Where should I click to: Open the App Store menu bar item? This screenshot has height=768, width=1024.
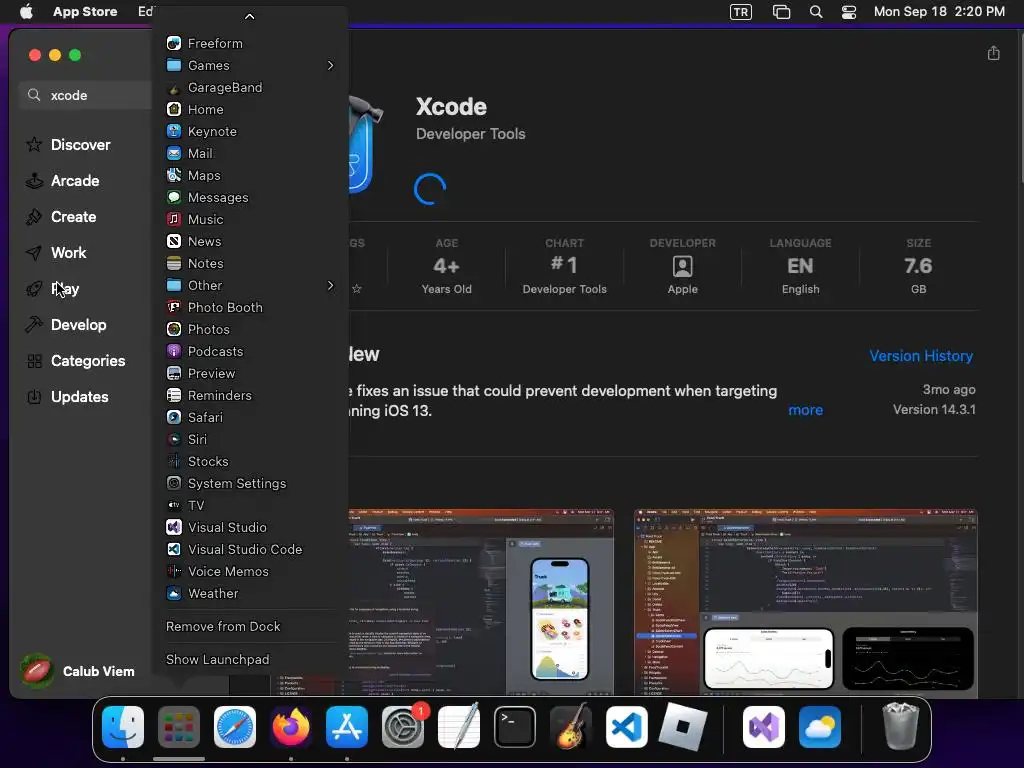(85, 12)
